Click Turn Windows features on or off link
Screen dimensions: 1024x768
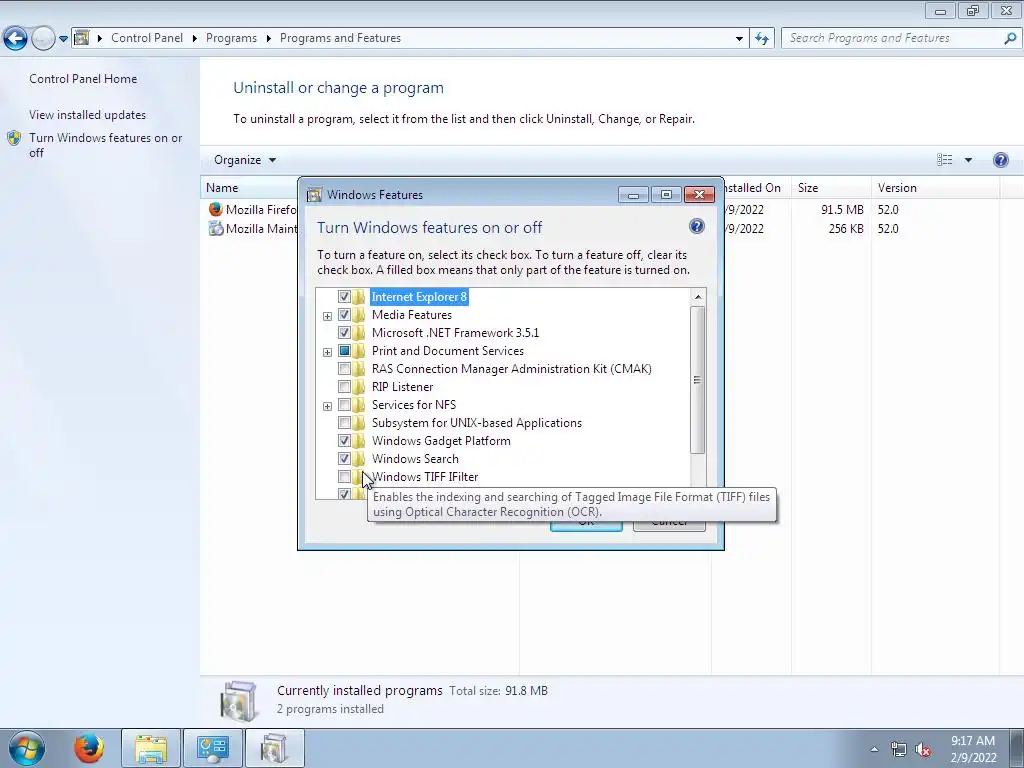pyautogui.click(x=105, y=145)
